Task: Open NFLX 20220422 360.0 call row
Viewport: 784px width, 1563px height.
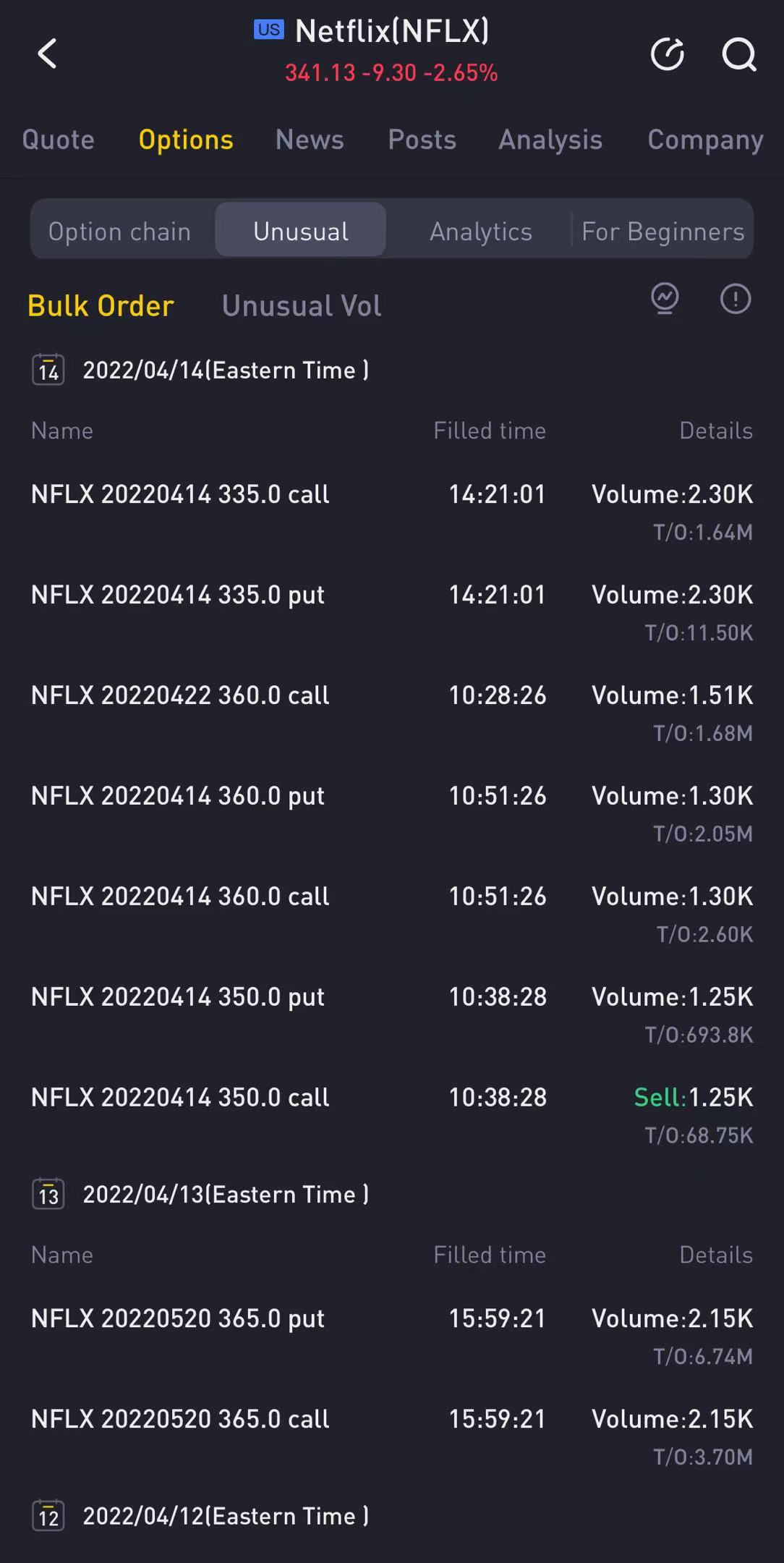Action: point(392,713)
